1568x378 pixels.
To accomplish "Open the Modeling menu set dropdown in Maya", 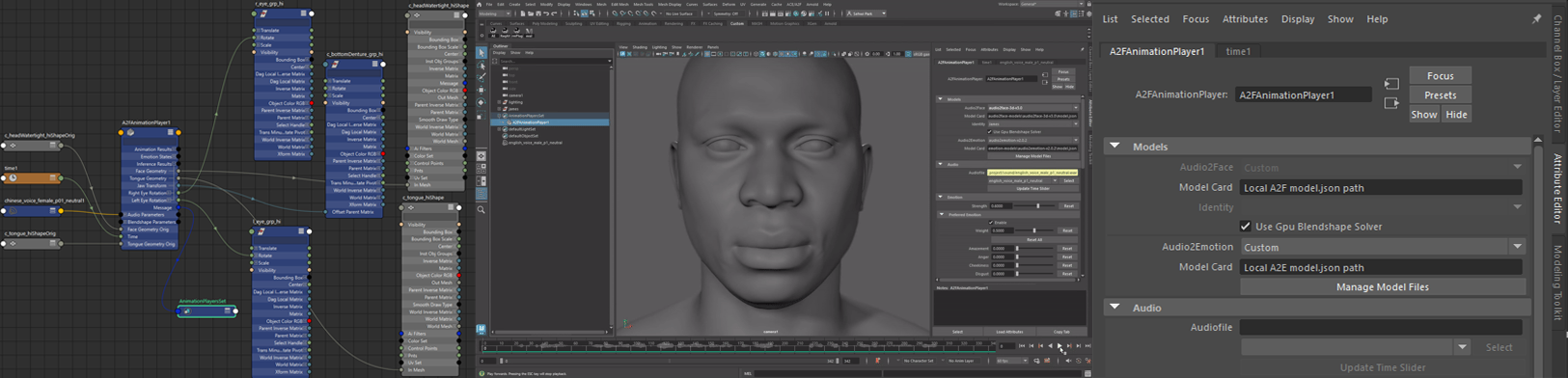I will point(495,13).
